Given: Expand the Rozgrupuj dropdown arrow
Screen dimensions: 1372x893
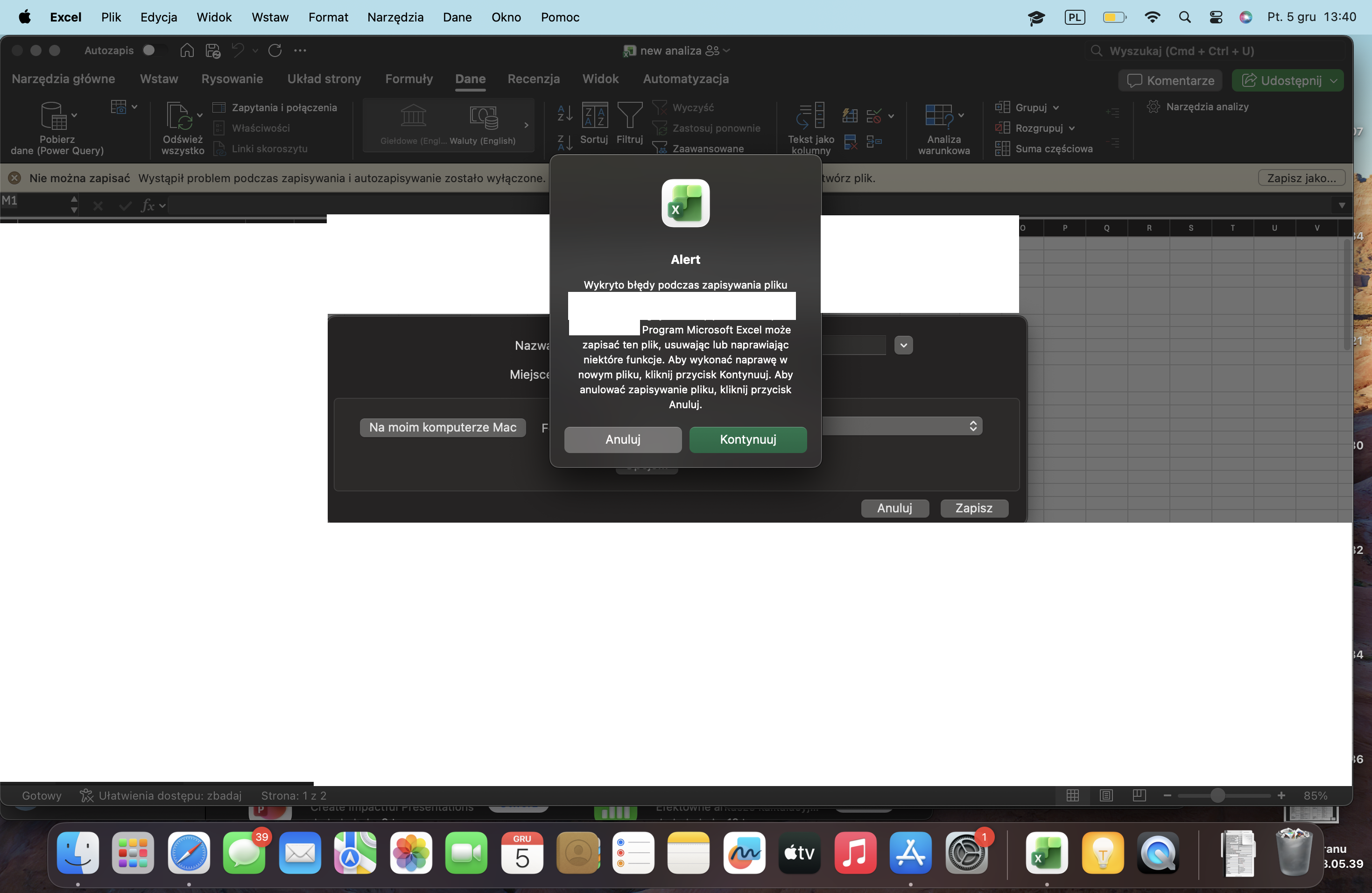Looking at the screenshot, I should [x=1071, y=128].
